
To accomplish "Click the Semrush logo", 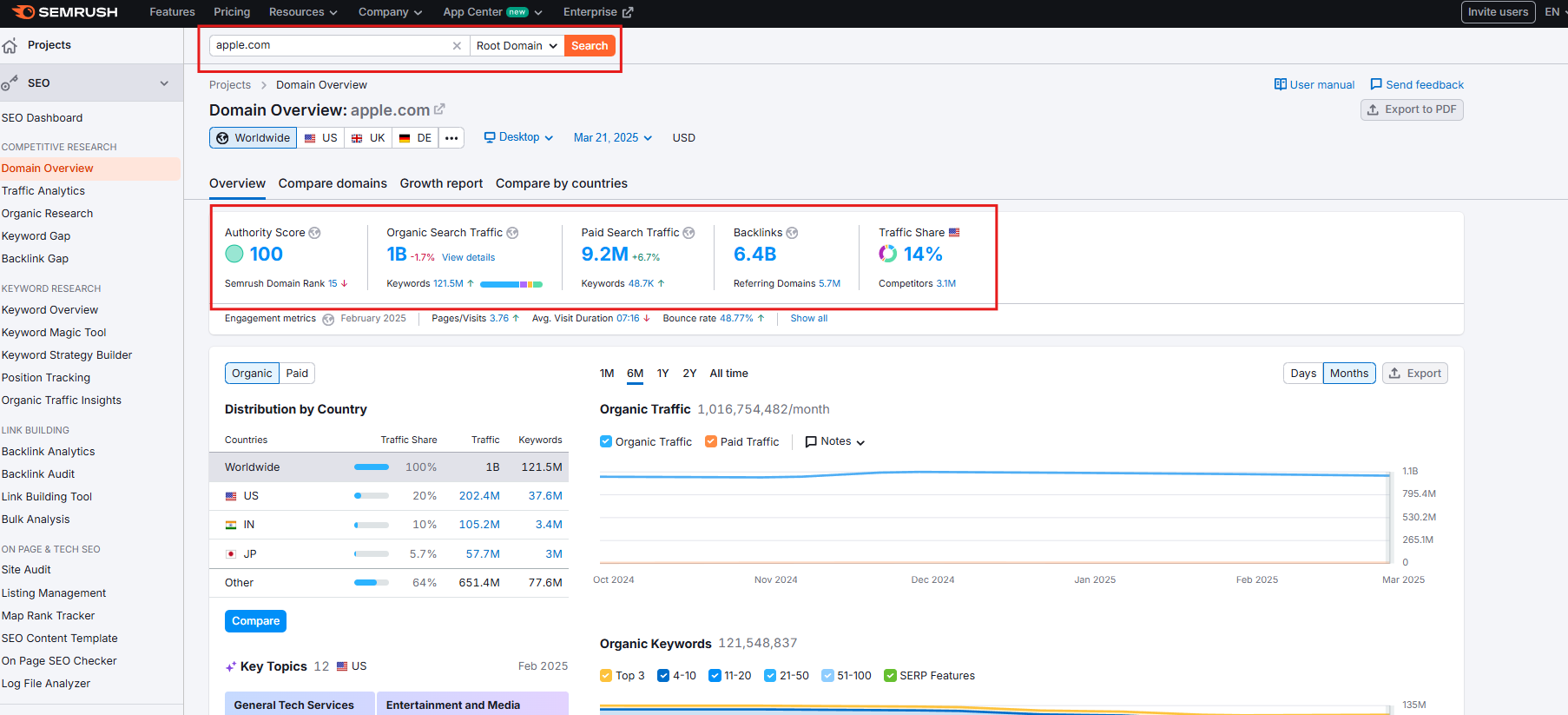I will click(x=64, y=12).
